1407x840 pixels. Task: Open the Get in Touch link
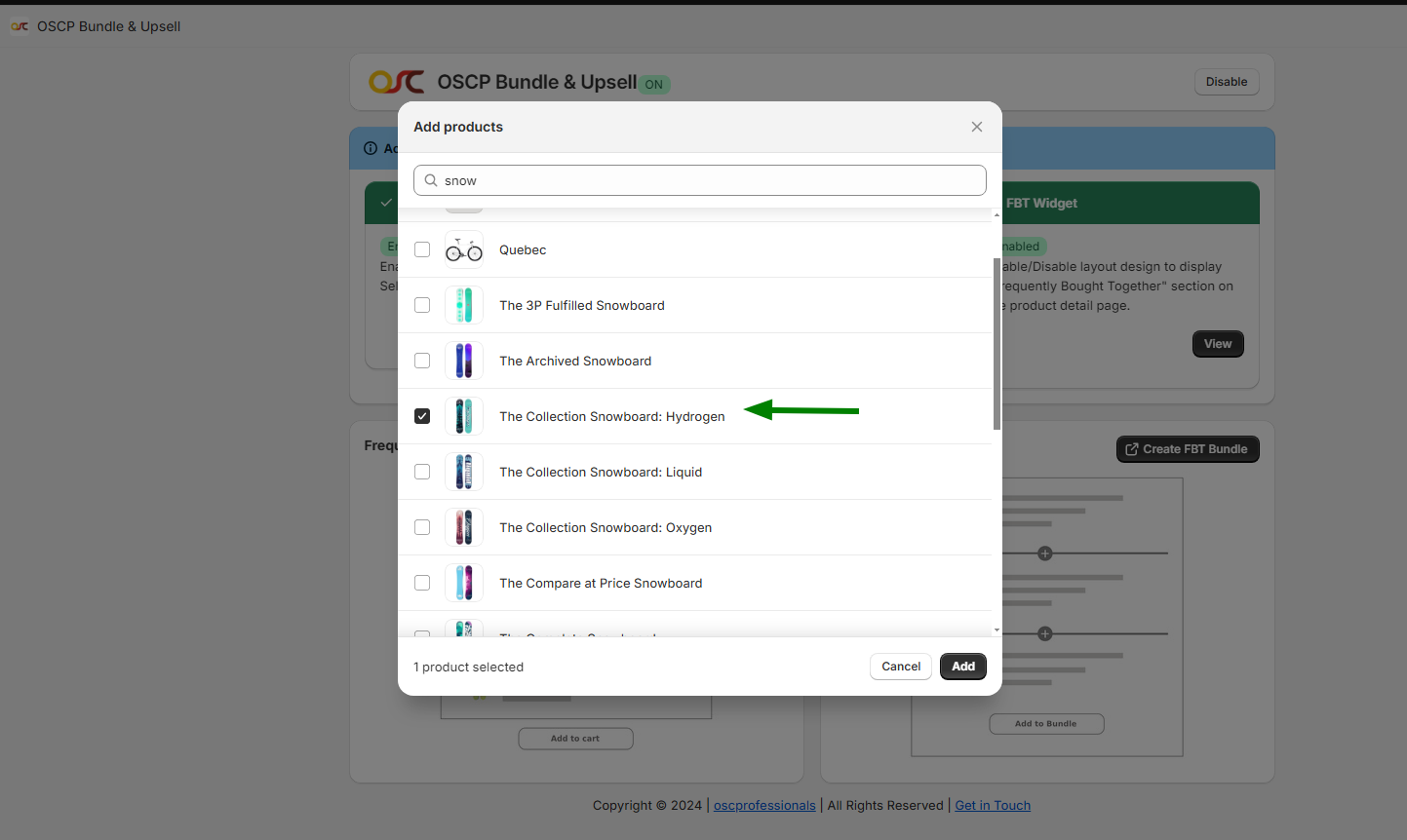(992, 806)
